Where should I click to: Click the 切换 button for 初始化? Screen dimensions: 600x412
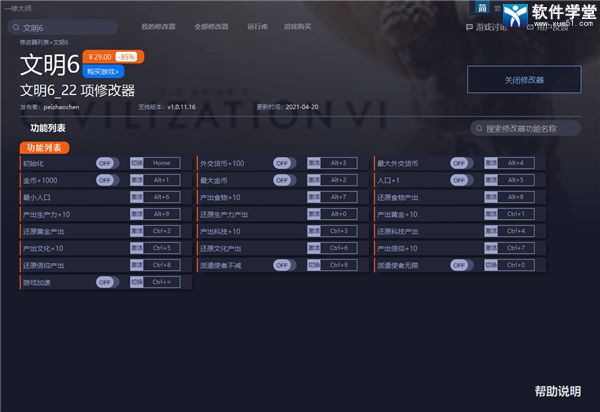(x=137, y=163)
